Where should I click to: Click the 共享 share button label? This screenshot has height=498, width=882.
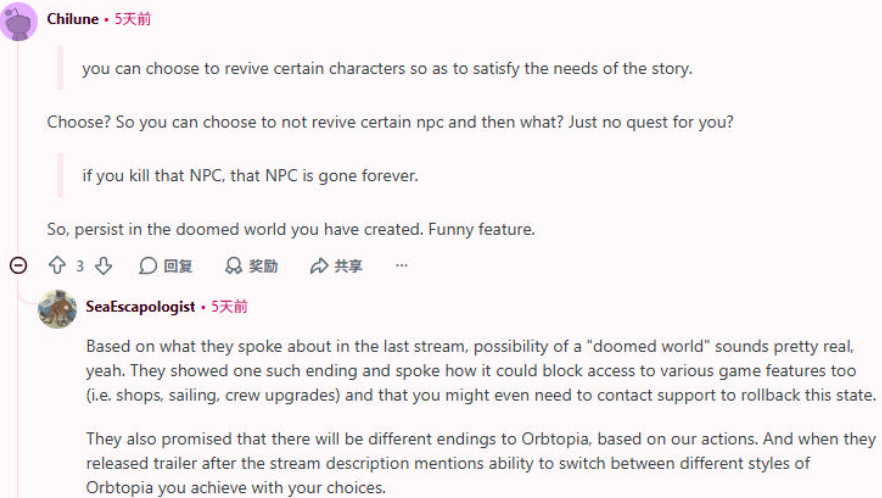348,266
